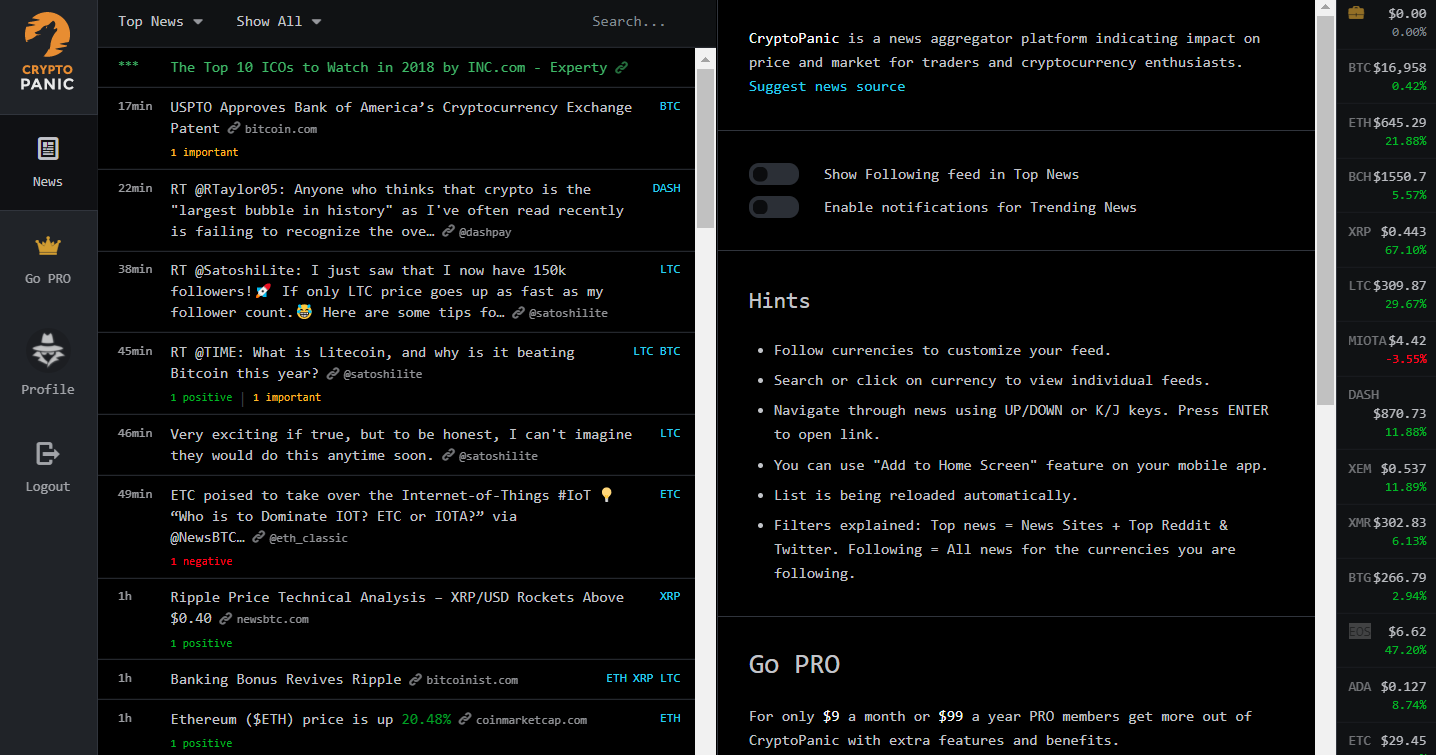Select MIOTA $4.42 in price ticker

pyautogui.click(x=1386, y=349)
